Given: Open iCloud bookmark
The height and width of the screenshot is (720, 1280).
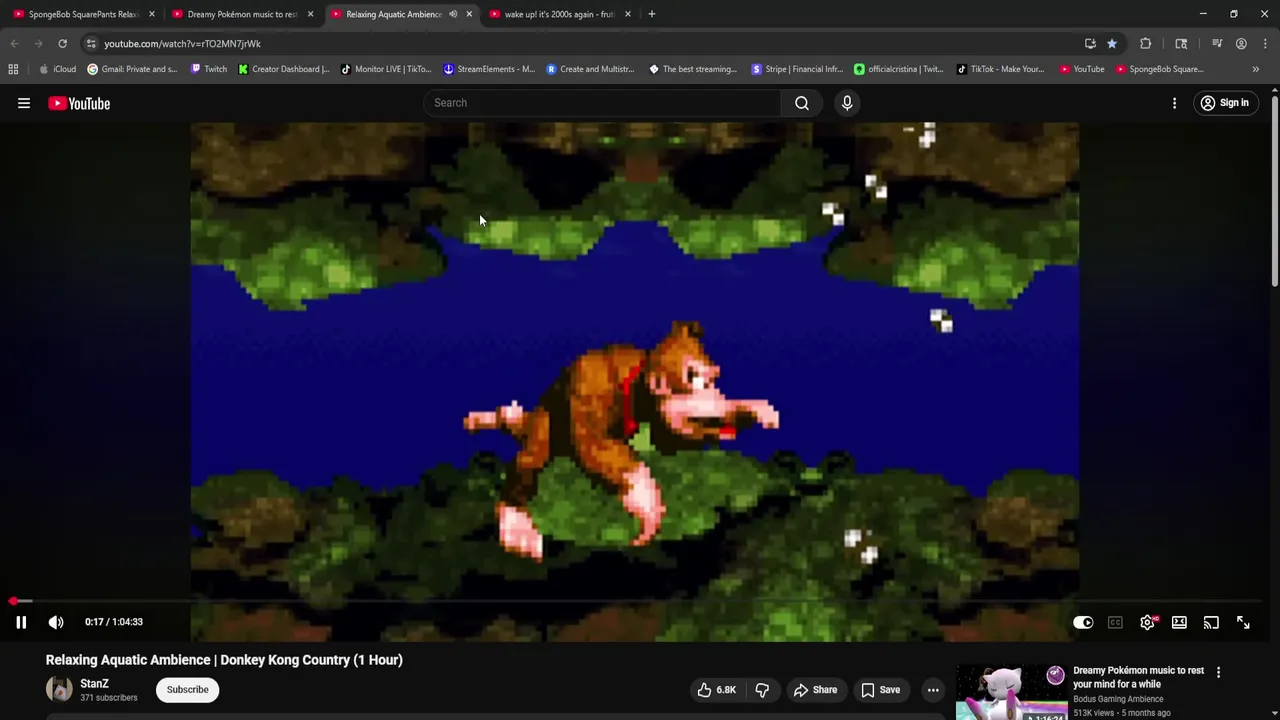Looking at the screenshot, I should 57,69.
